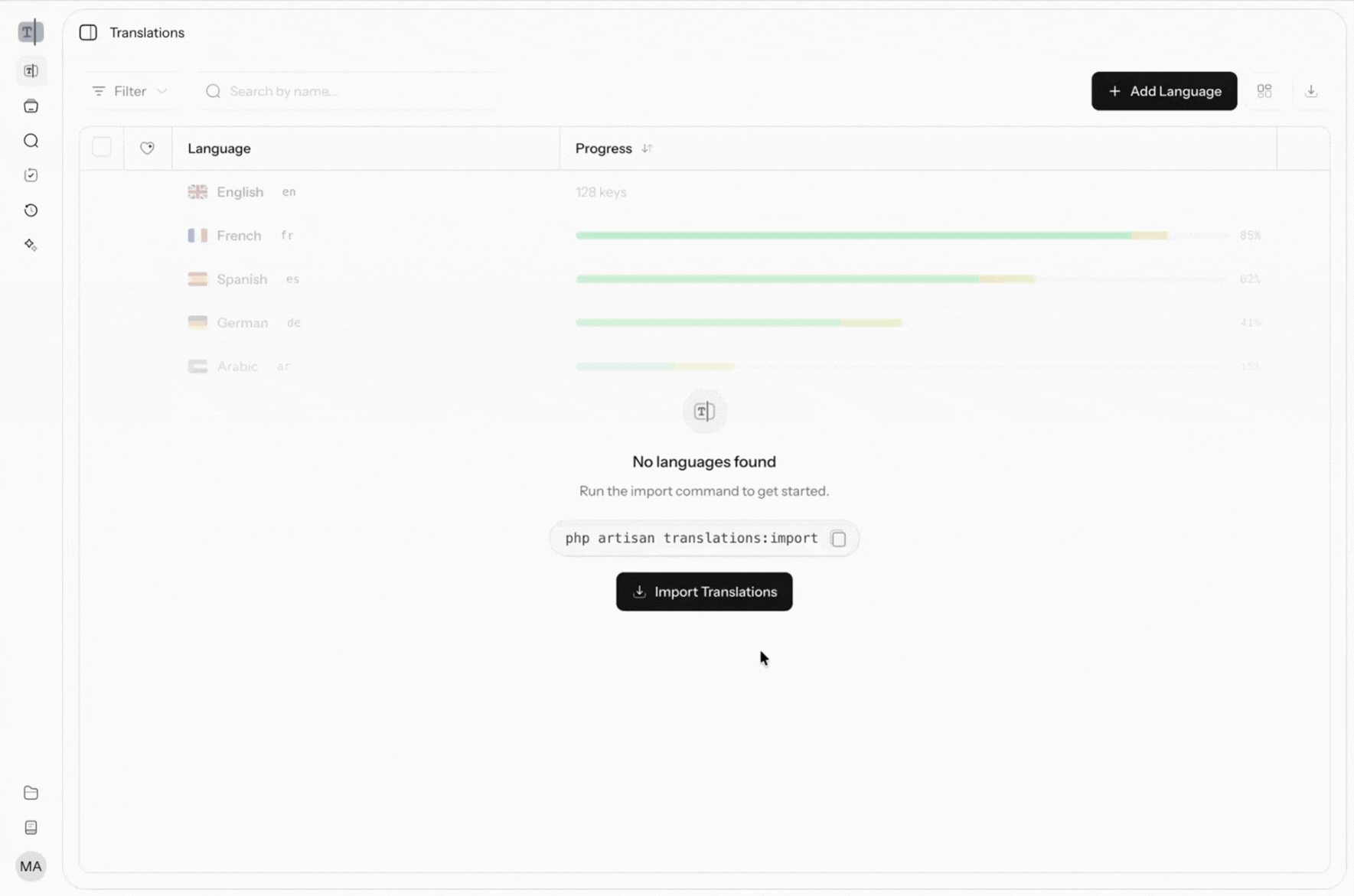Click the Import Translations button

tap(704, 591)
